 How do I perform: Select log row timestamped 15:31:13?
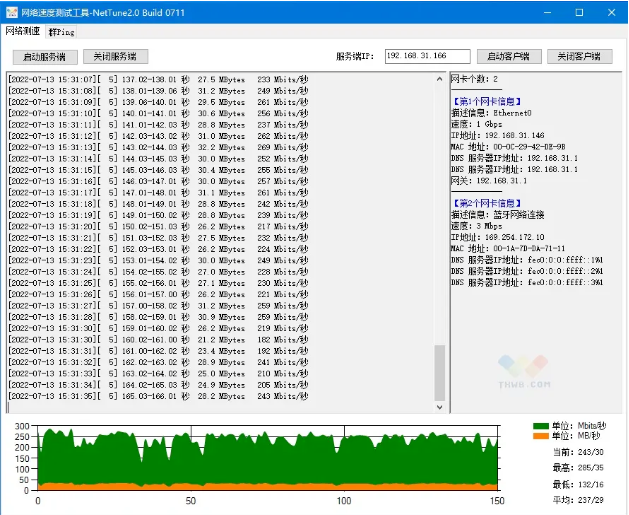pyautogui.click(x=158, y=147)
